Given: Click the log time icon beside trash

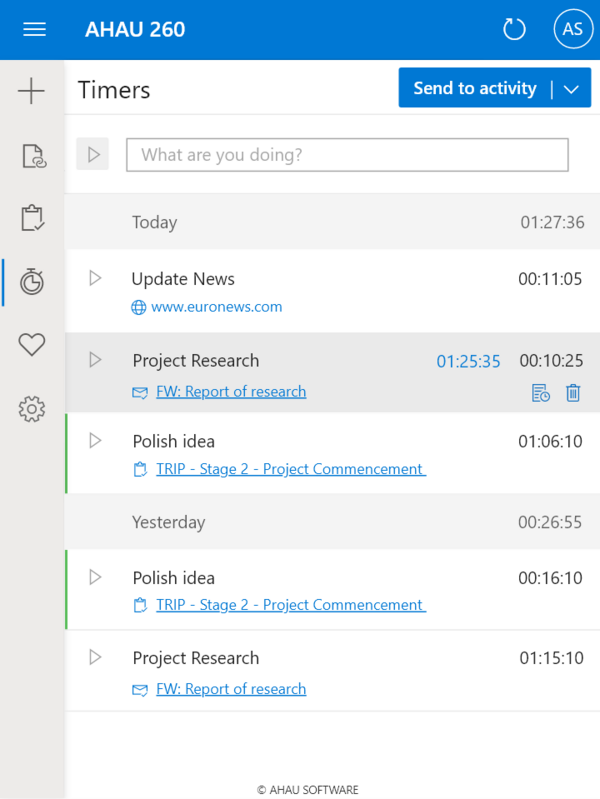Looking at the screenshot, I should [540, 393].
